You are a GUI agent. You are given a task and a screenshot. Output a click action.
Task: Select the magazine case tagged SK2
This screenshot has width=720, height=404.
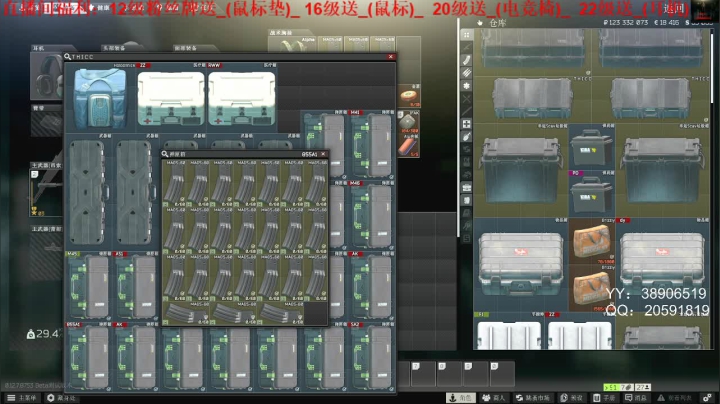click(x=371, y=357)
